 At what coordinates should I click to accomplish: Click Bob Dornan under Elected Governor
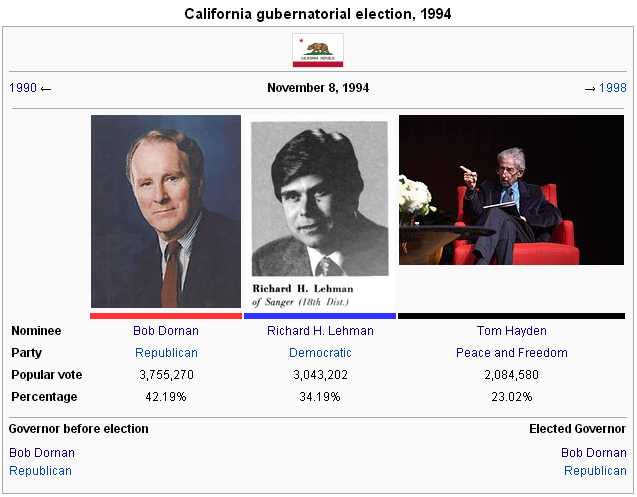594,453
